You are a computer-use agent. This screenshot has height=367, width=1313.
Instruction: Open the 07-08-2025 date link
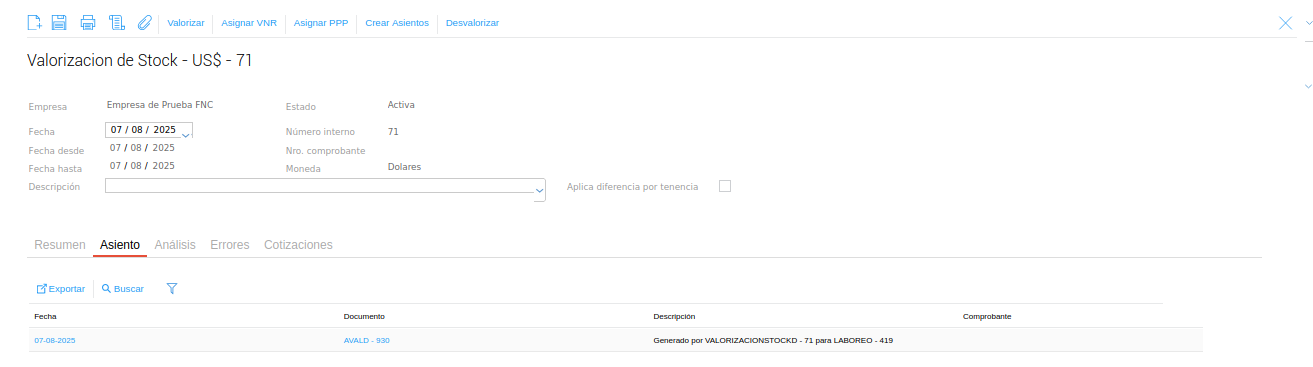coord(55,340)
